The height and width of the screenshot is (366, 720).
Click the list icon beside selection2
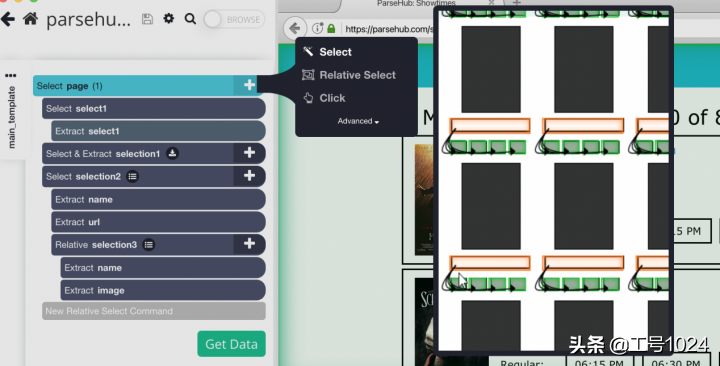132,176
